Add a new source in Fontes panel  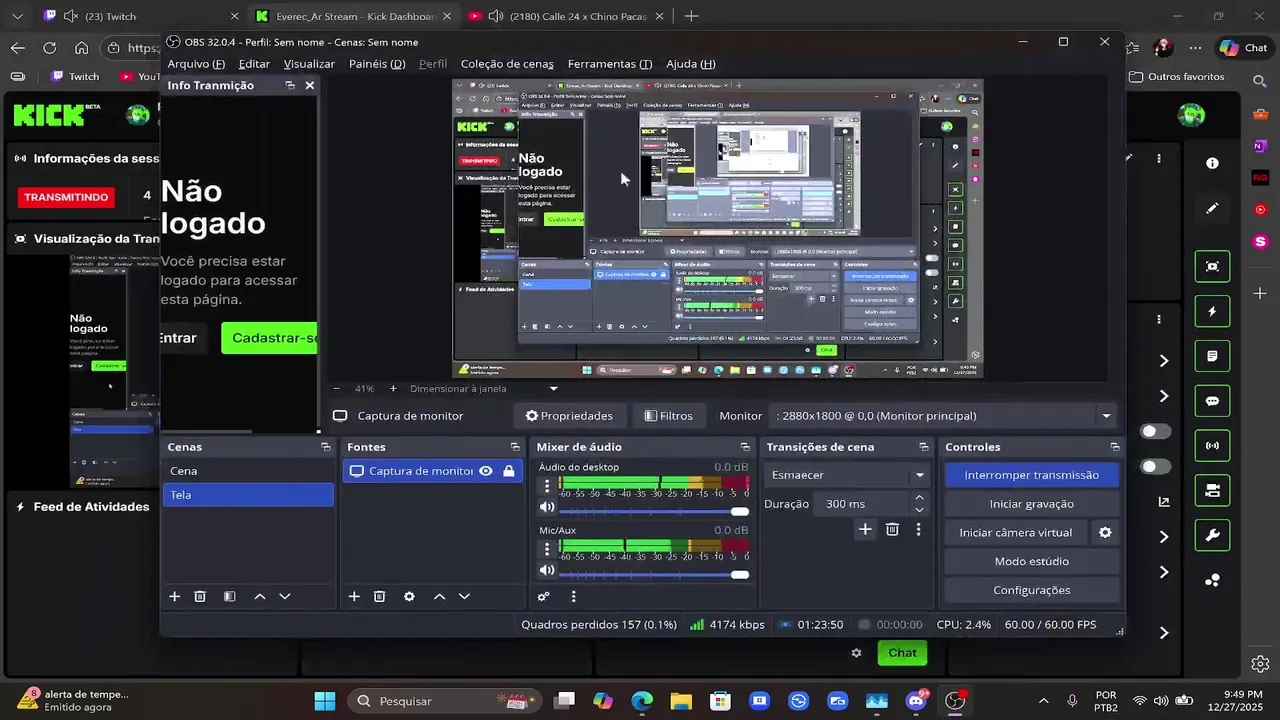click(x=354, y=596)
